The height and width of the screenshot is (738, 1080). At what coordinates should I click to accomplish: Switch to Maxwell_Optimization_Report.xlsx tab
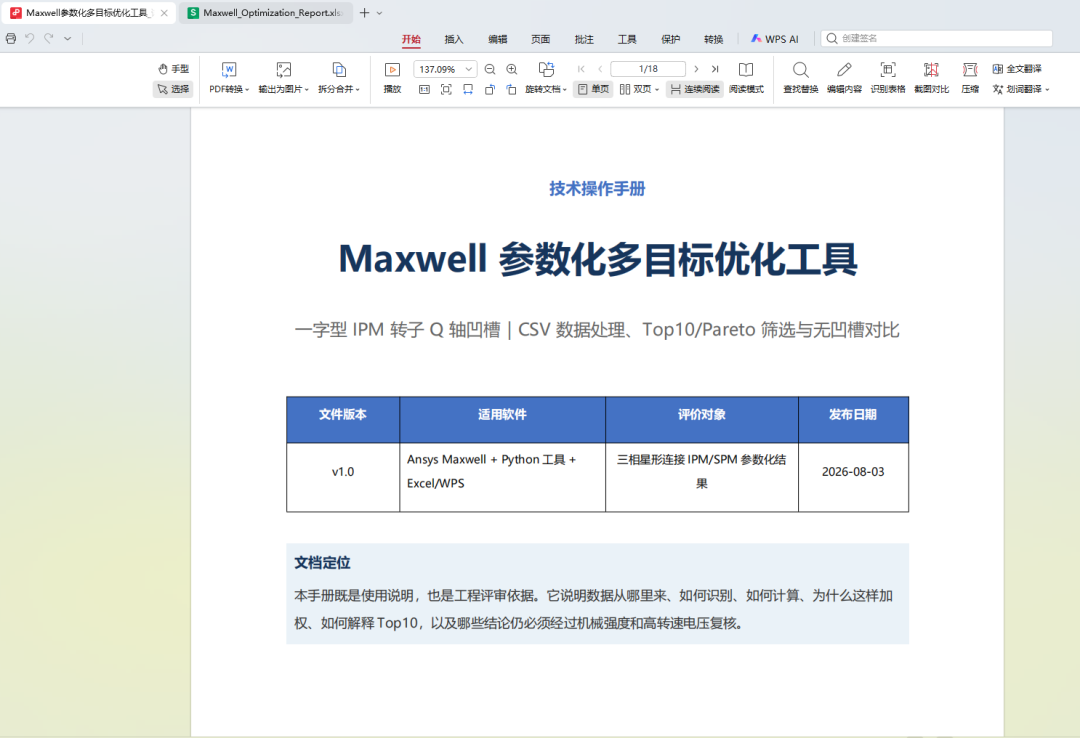coord(265,12)
